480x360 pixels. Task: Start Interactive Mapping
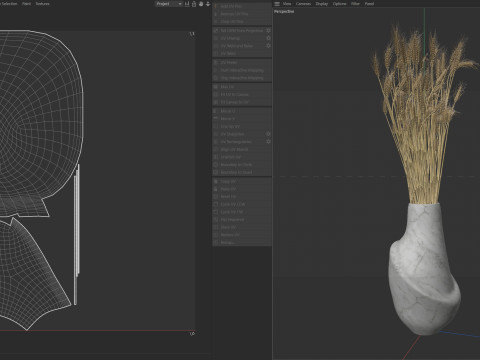(242, 70)
